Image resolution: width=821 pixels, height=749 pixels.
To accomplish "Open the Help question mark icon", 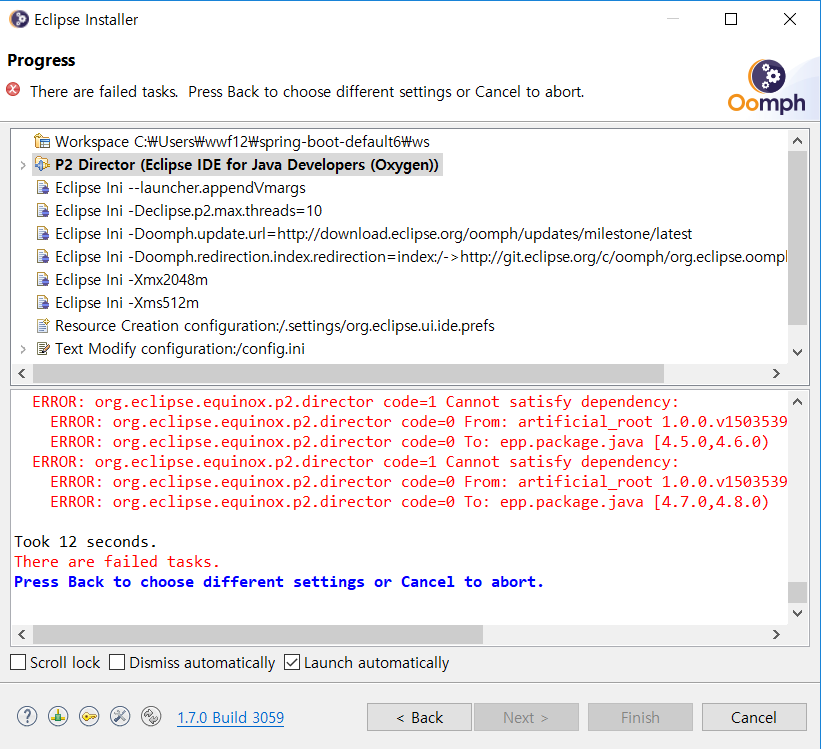I will (27, 716).
